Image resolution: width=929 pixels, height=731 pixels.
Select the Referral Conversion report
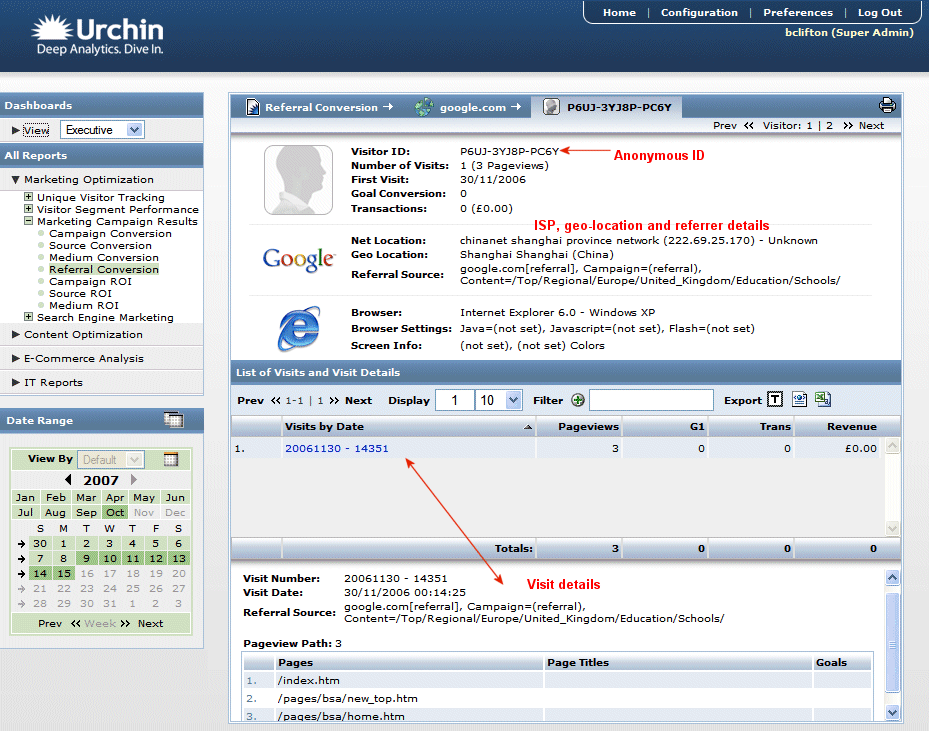click(x=104, y=269)
